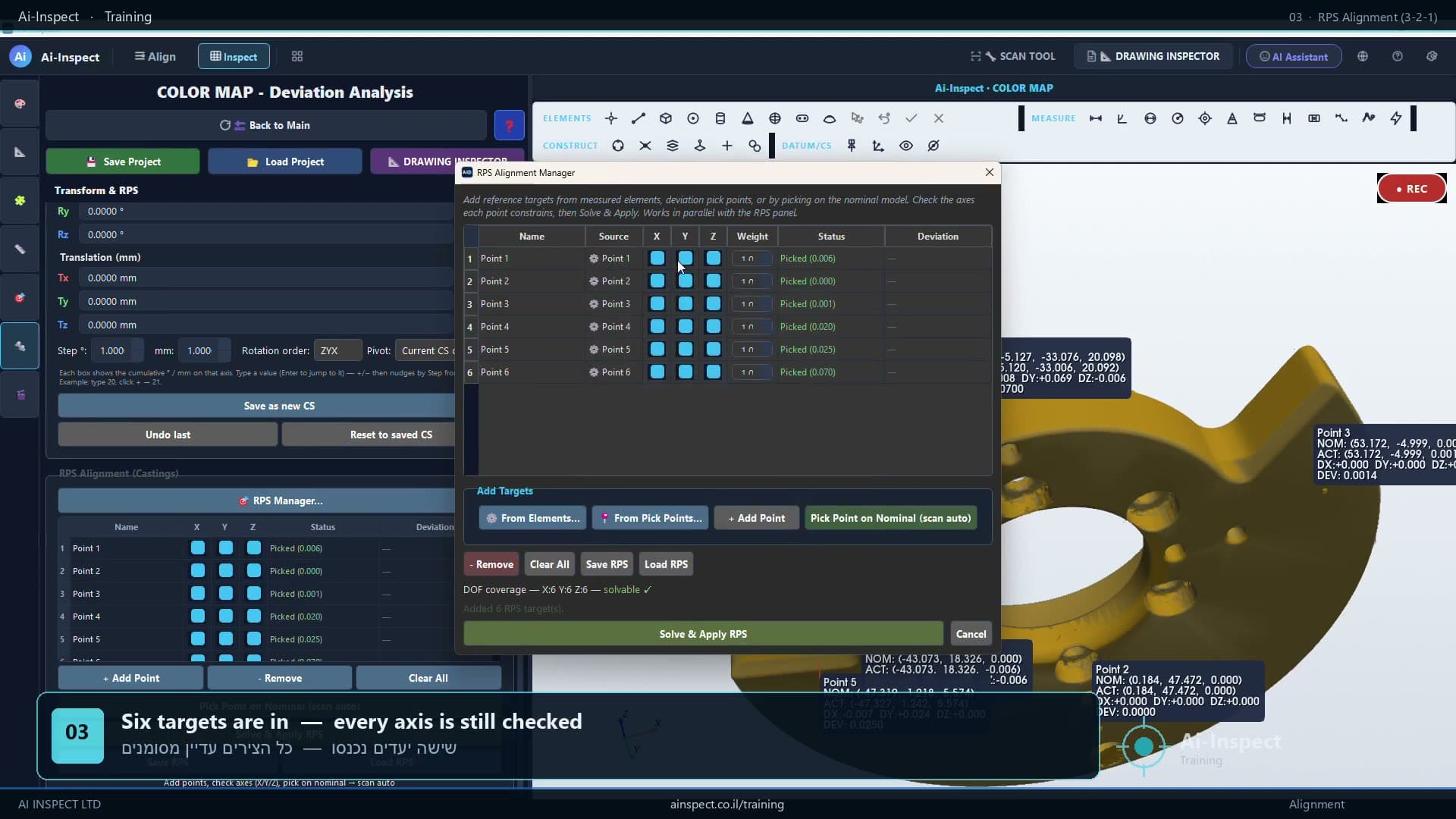Click the Point 1 weight field
Image resolution: width=1456 pixels, height=819 pixels.
pos(751,259)
